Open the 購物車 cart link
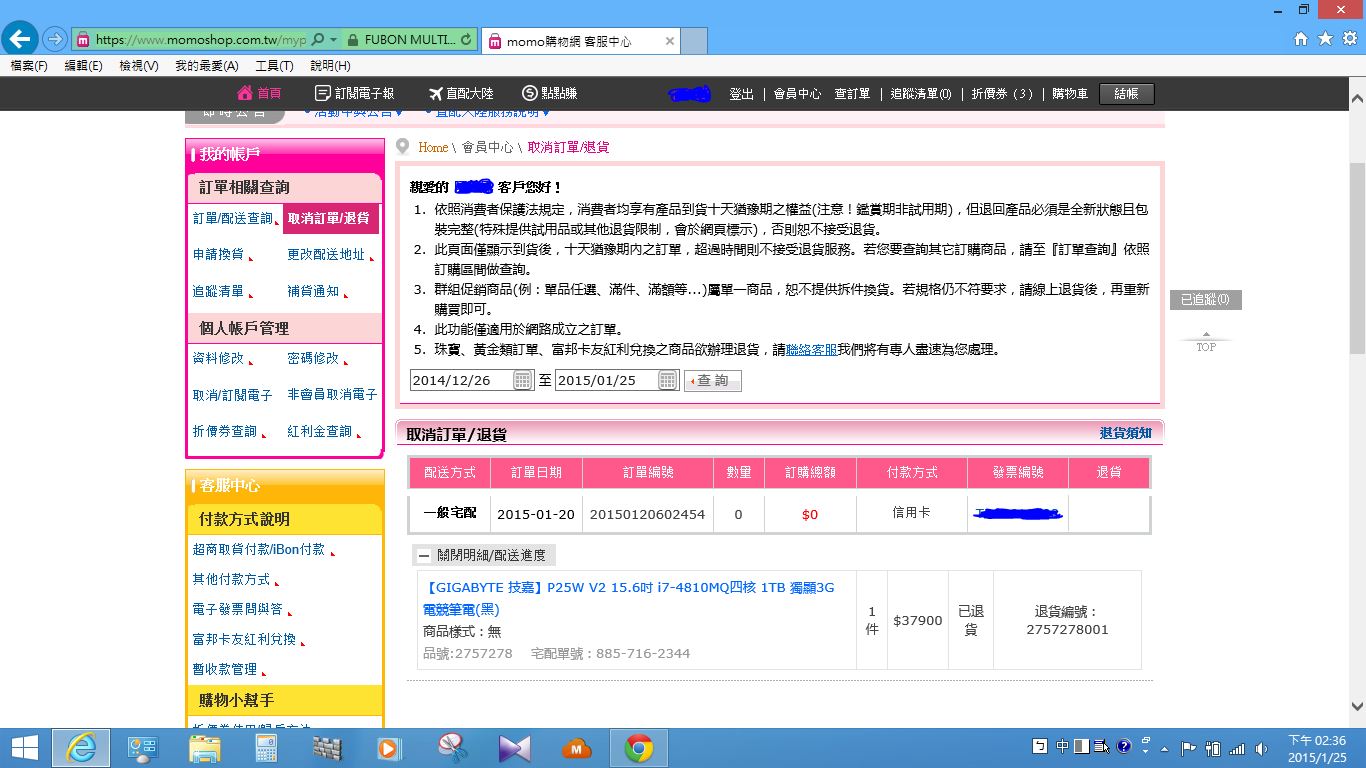The image size is (1366, 768). 1070,93
